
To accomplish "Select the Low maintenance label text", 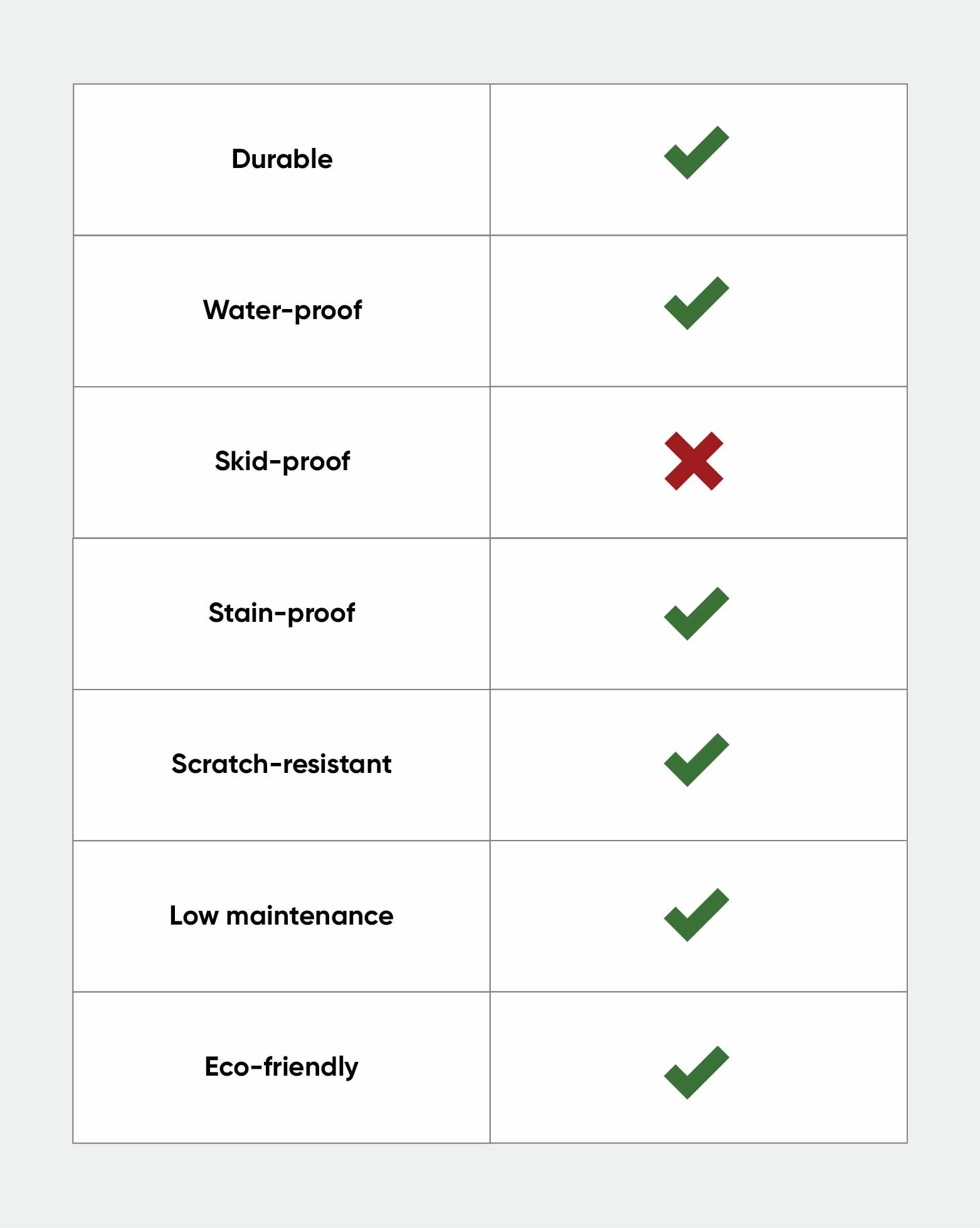I will tap(282, 916).
